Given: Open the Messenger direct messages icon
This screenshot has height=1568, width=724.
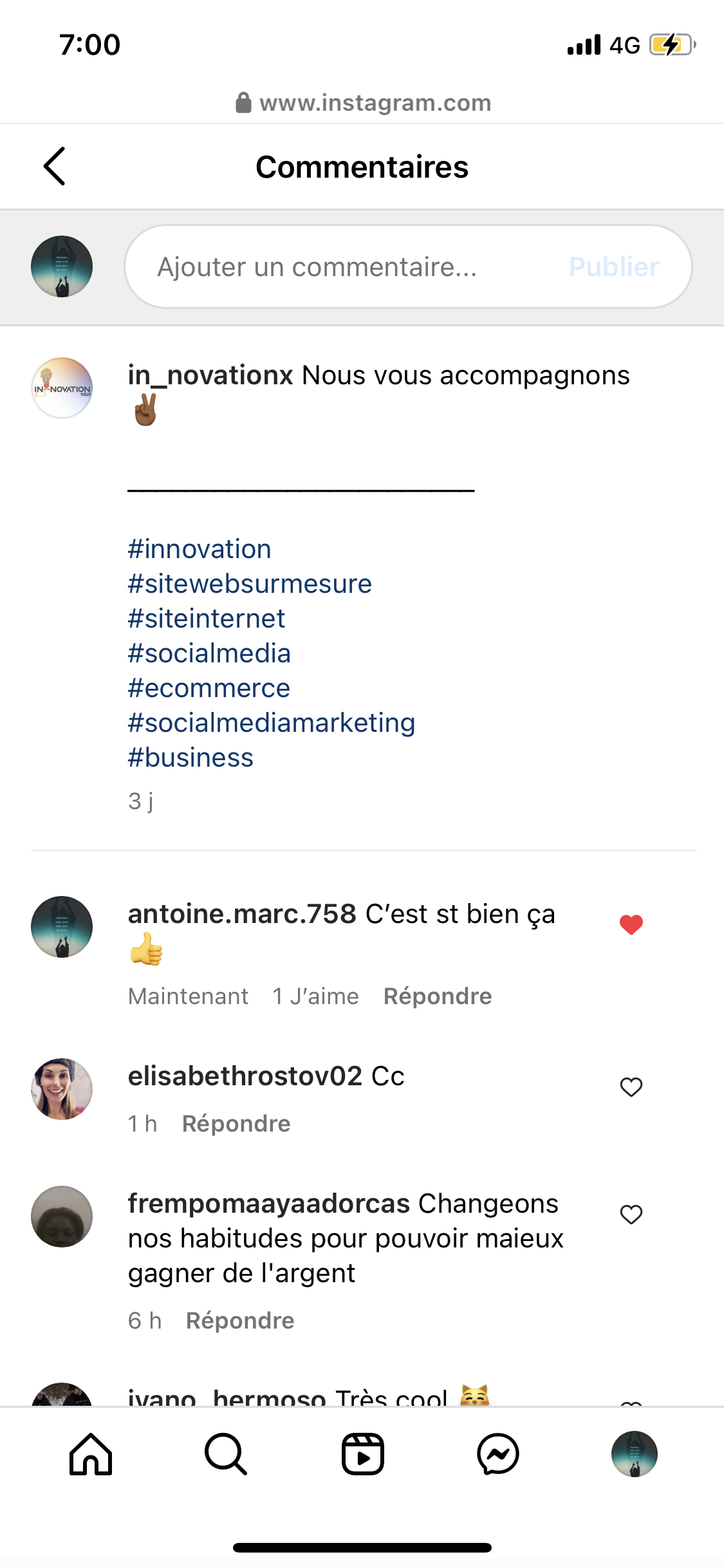Looking at the screenshot, I should (498, 1454).
